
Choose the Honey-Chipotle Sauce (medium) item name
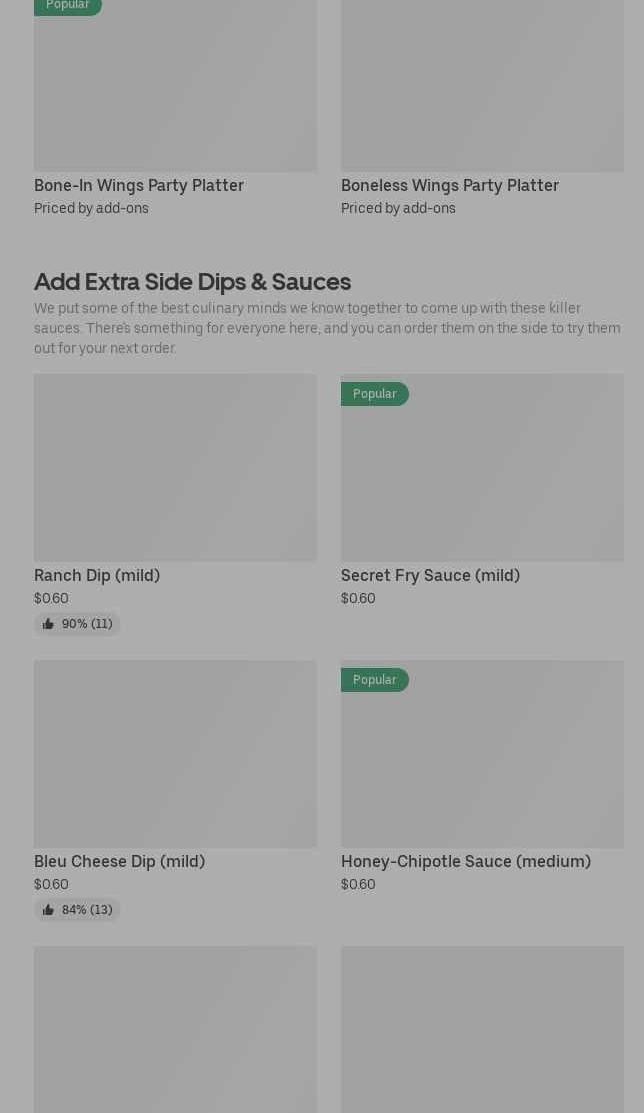coord(466,861)
